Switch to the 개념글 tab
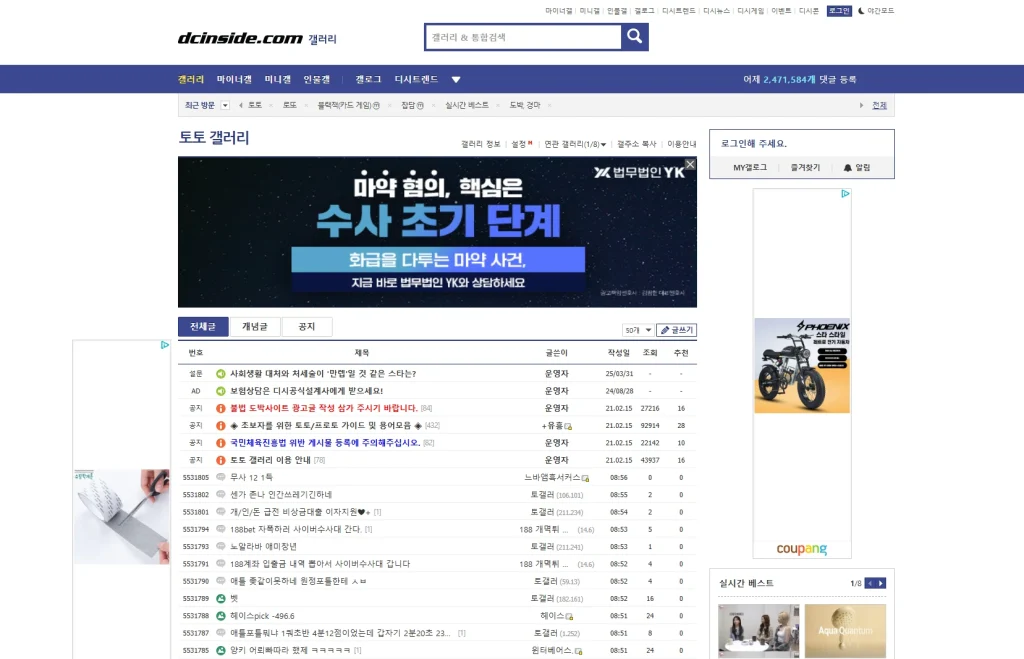The width and height of the screenshot is (1024, 659). point(253,326)
